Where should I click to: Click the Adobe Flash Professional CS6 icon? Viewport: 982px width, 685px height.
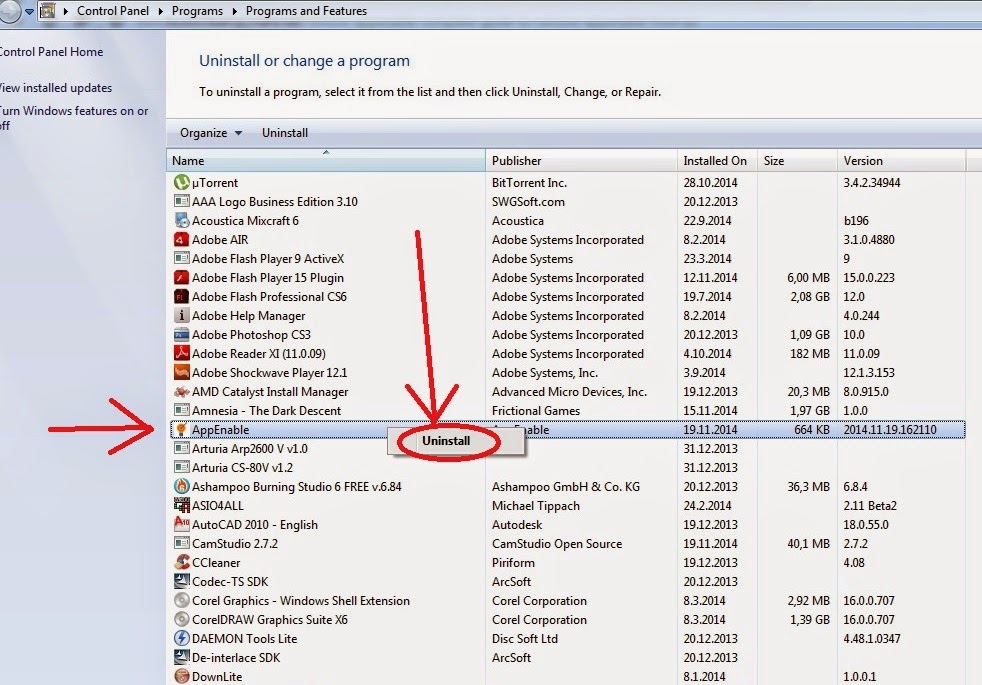(182, 296)
